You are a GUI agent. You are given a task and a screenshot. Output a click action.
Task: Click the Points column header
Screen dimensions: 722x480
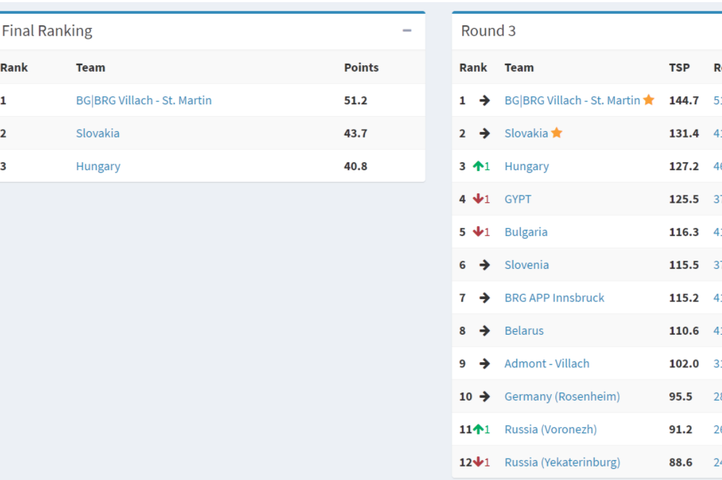(361, 68)
